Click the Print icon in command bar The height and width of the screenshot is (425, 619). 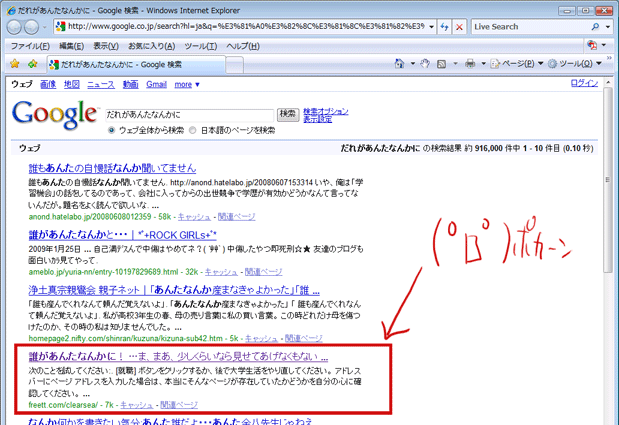point(470,64)
